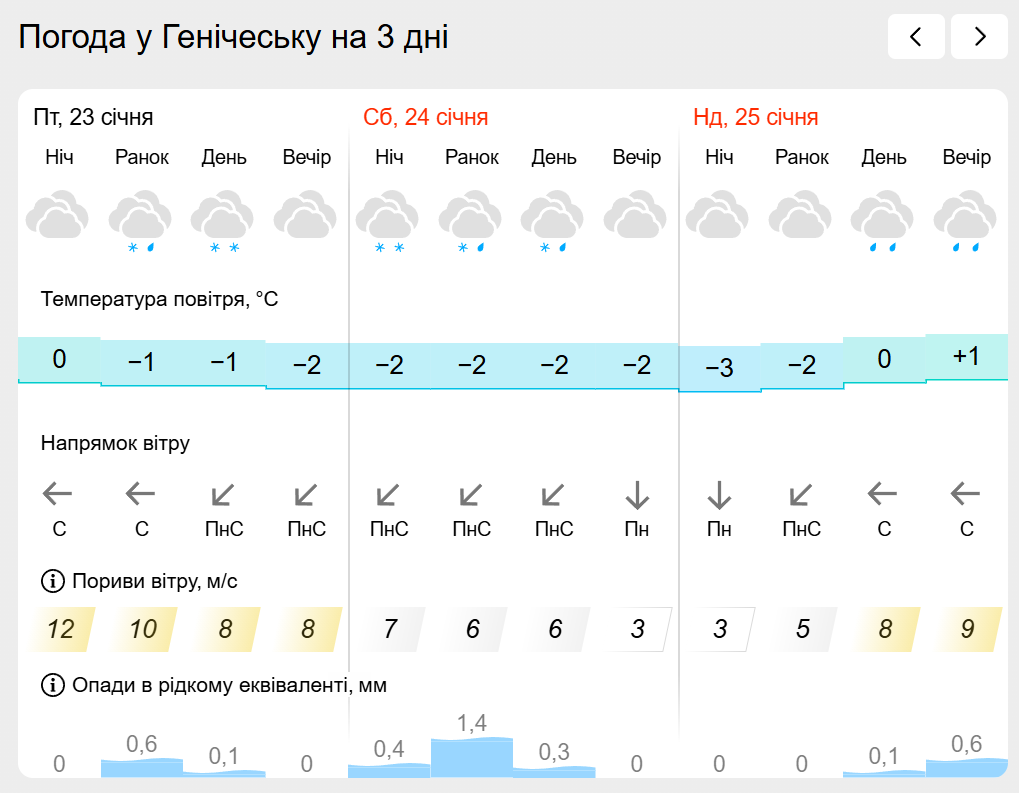Viewport: 1019px width, 793px height.
Task: Click the next days arrow button
Action: (979, 37)
